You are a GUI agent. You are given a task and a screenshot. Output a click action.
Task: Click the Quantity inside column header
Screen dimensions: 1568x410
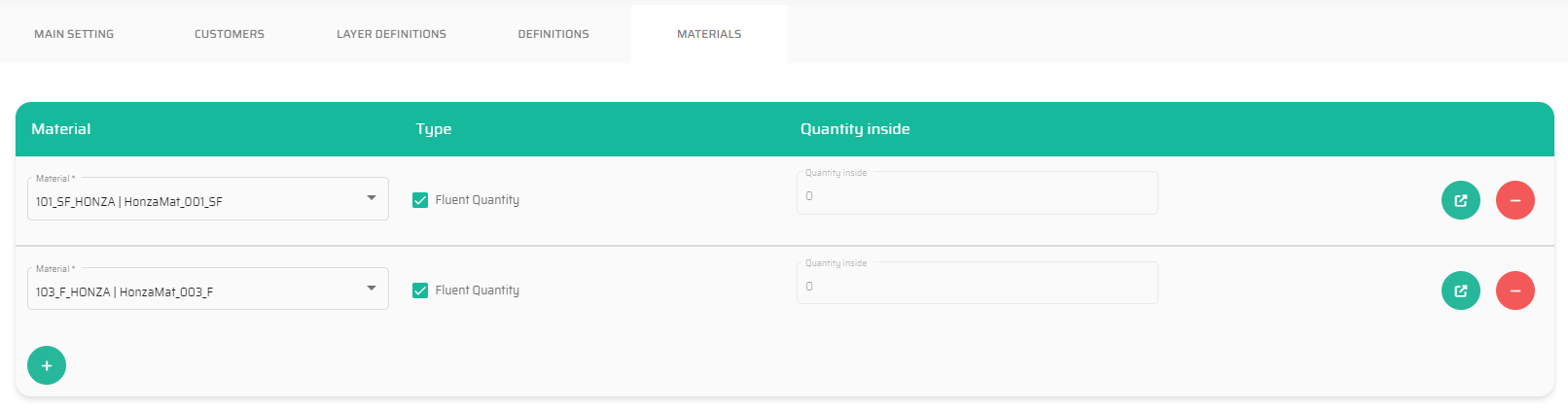click(x=855, y=129)
